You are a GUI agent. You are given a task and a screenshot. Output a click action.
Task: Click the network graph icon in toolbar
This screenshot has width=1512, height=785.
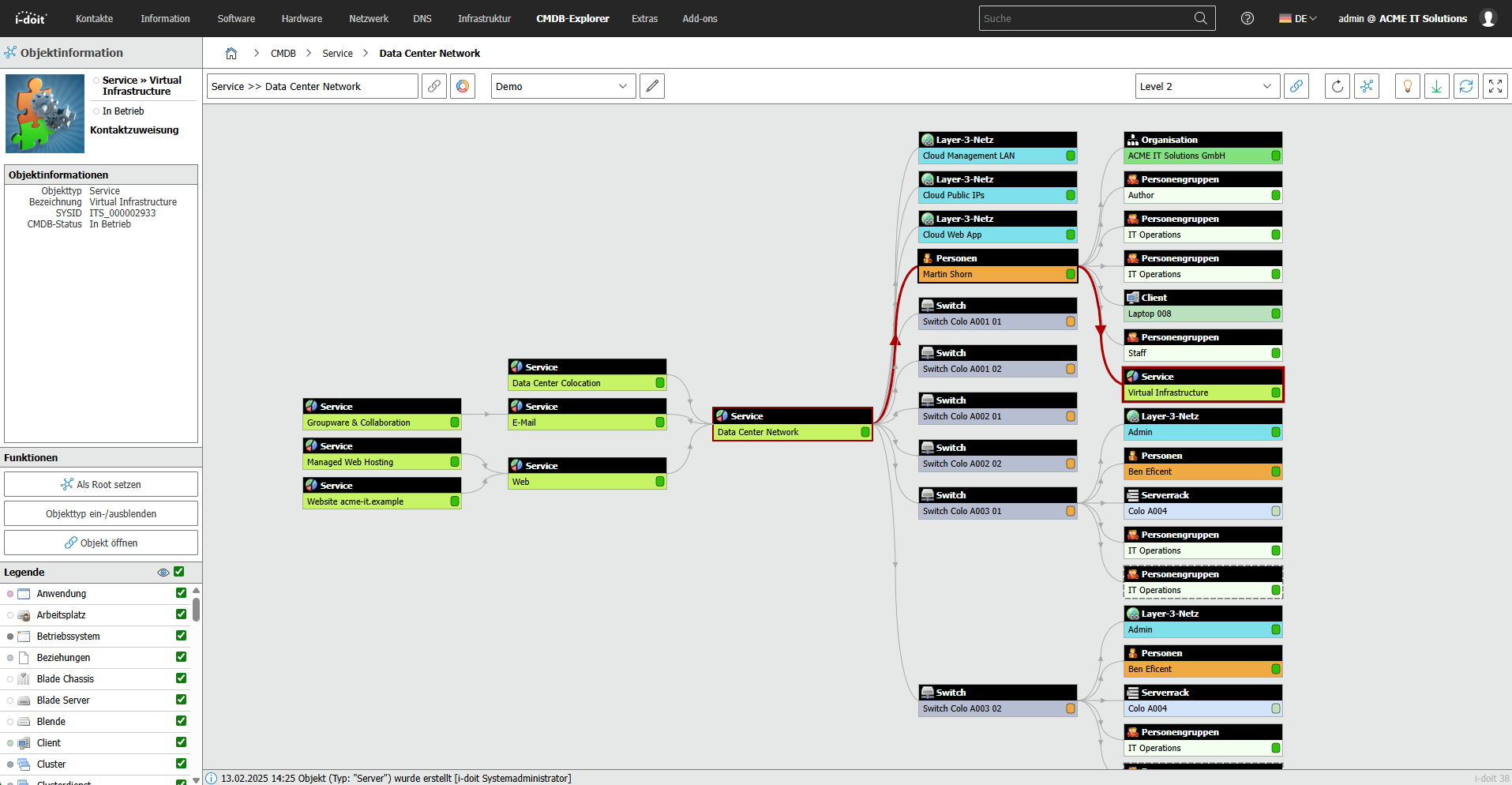coord(1366,87)
